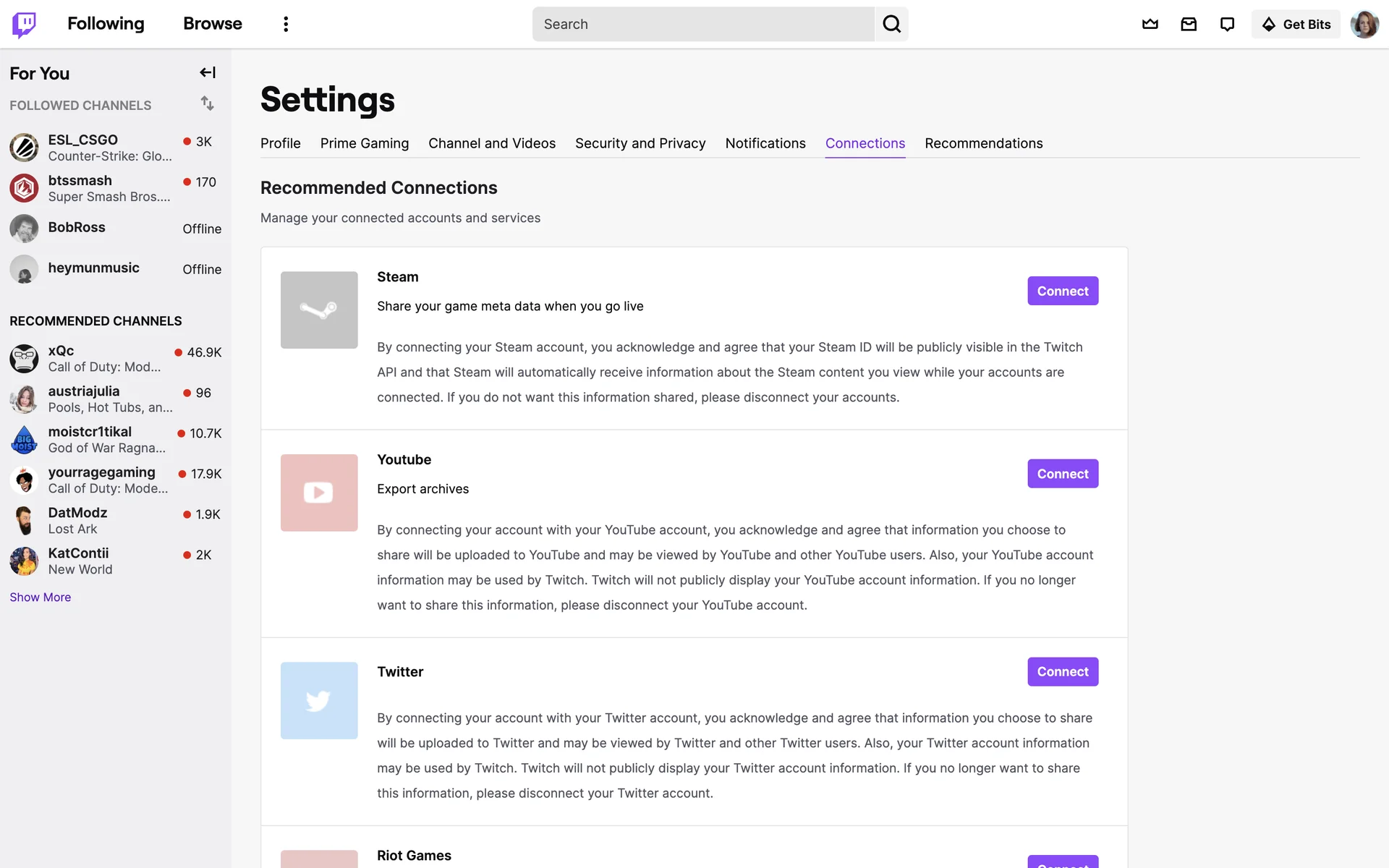Open the Whispers chat icon
This screenshot has width=1389, height=868.
(x=1227, y=25)
